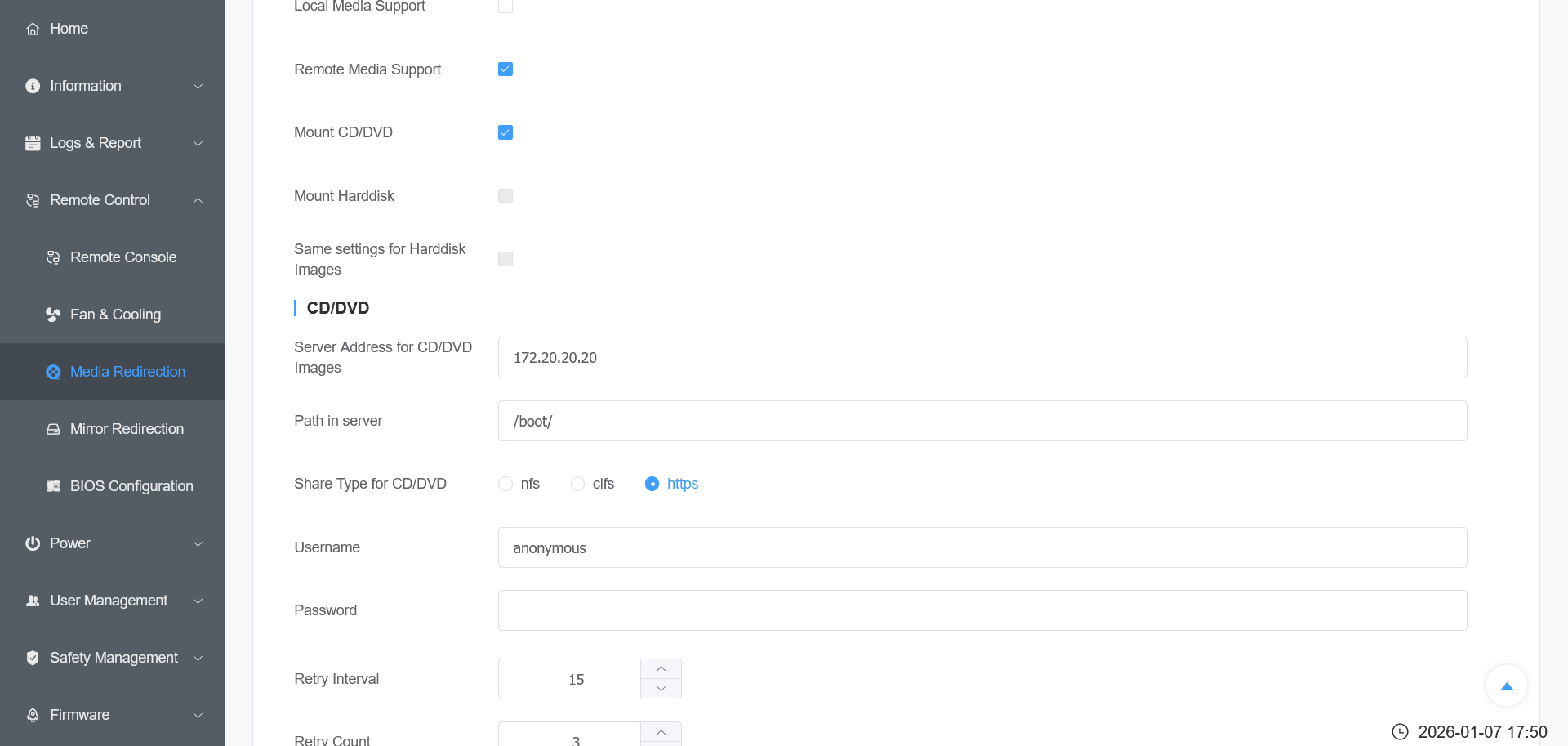Choose the cifs share type option
This screenshot has height=746, width=1568.
577,484
